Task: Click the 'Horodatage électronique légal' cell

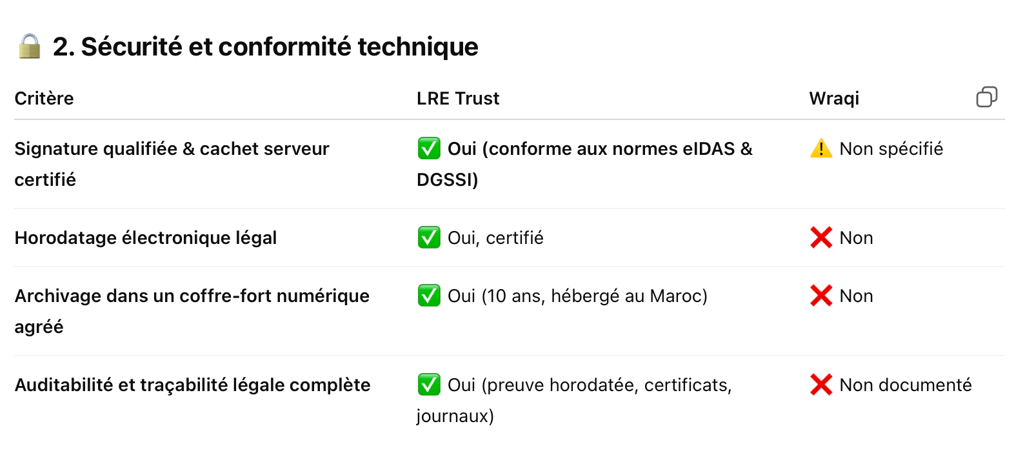Action: click(146, 238)
